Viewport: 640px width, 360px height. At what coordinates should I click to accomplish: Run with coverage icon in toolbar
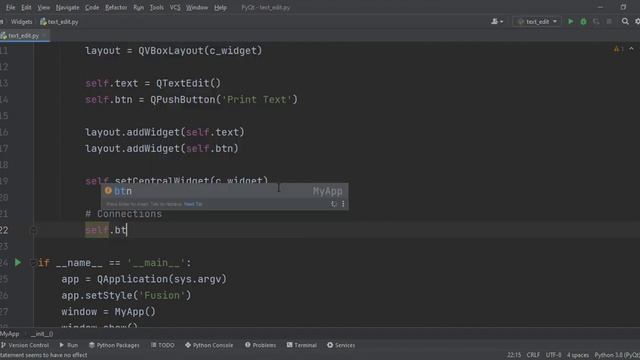596,22
